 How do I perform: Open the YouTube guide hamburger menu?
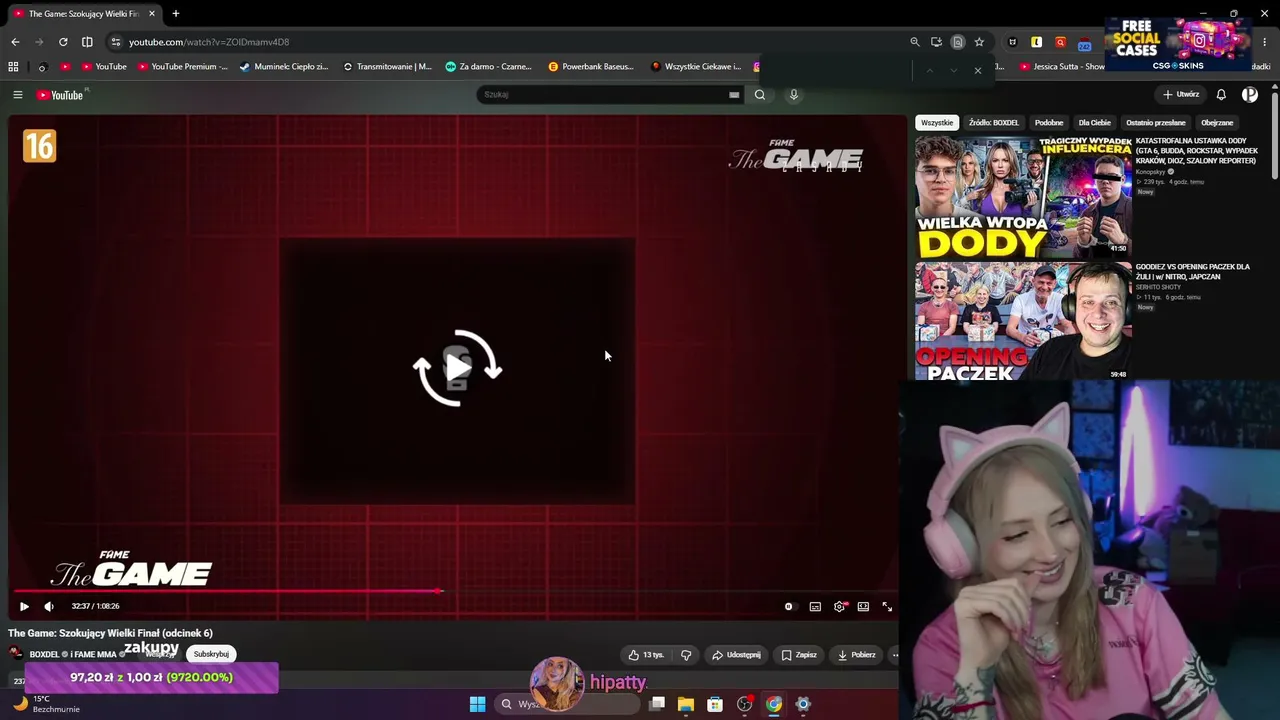17,95
